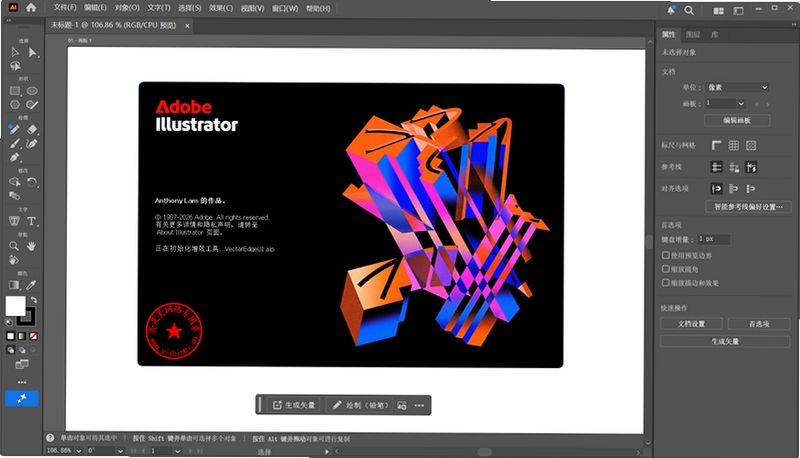Viewport: 800px width, 458px height.
Task: Expand the toolbar double-arrow at top left
Action: [9, 20]
